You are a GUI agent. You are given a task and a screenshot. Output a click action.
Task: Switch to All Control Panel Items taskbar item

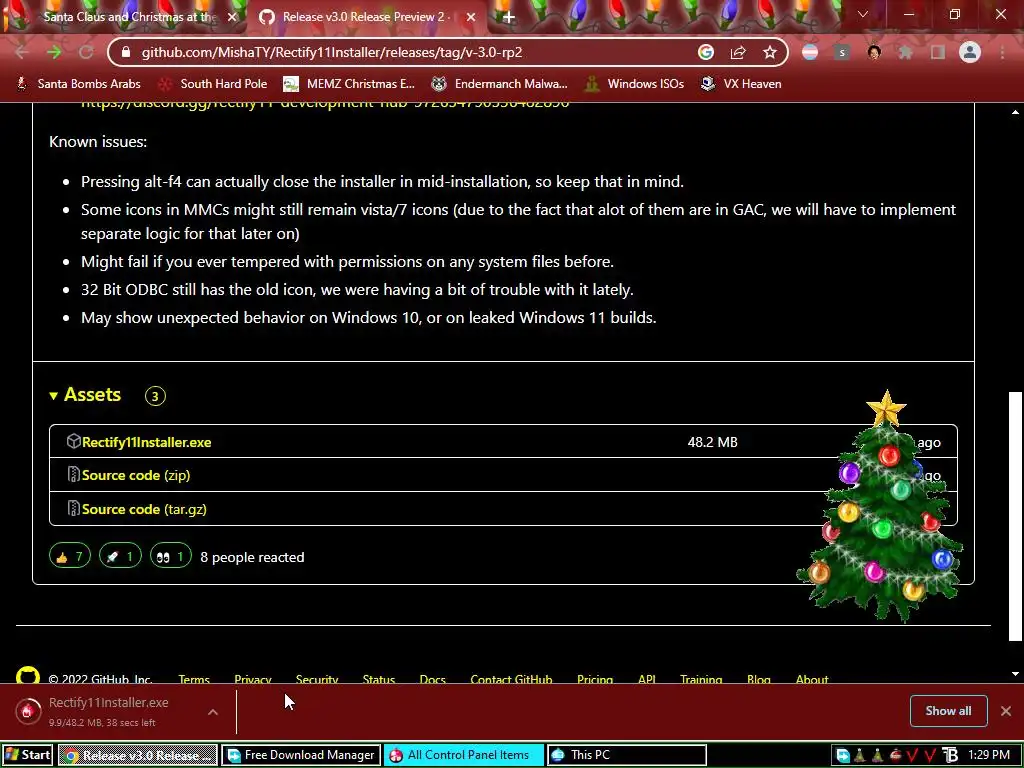[464, 755]
